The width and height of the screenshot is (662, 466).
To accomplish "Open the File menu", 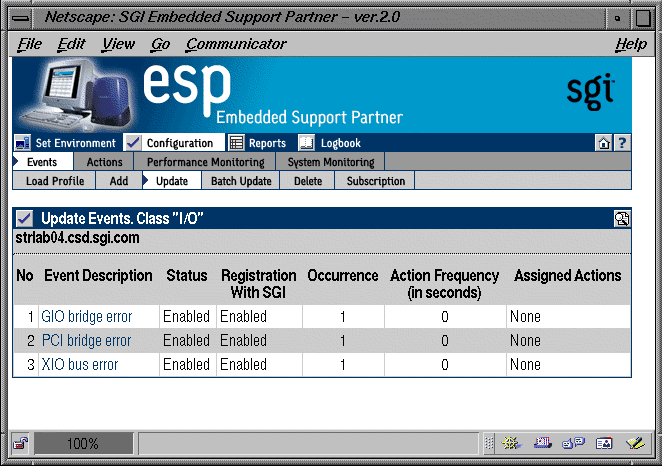I will click(x=30, y=44).
